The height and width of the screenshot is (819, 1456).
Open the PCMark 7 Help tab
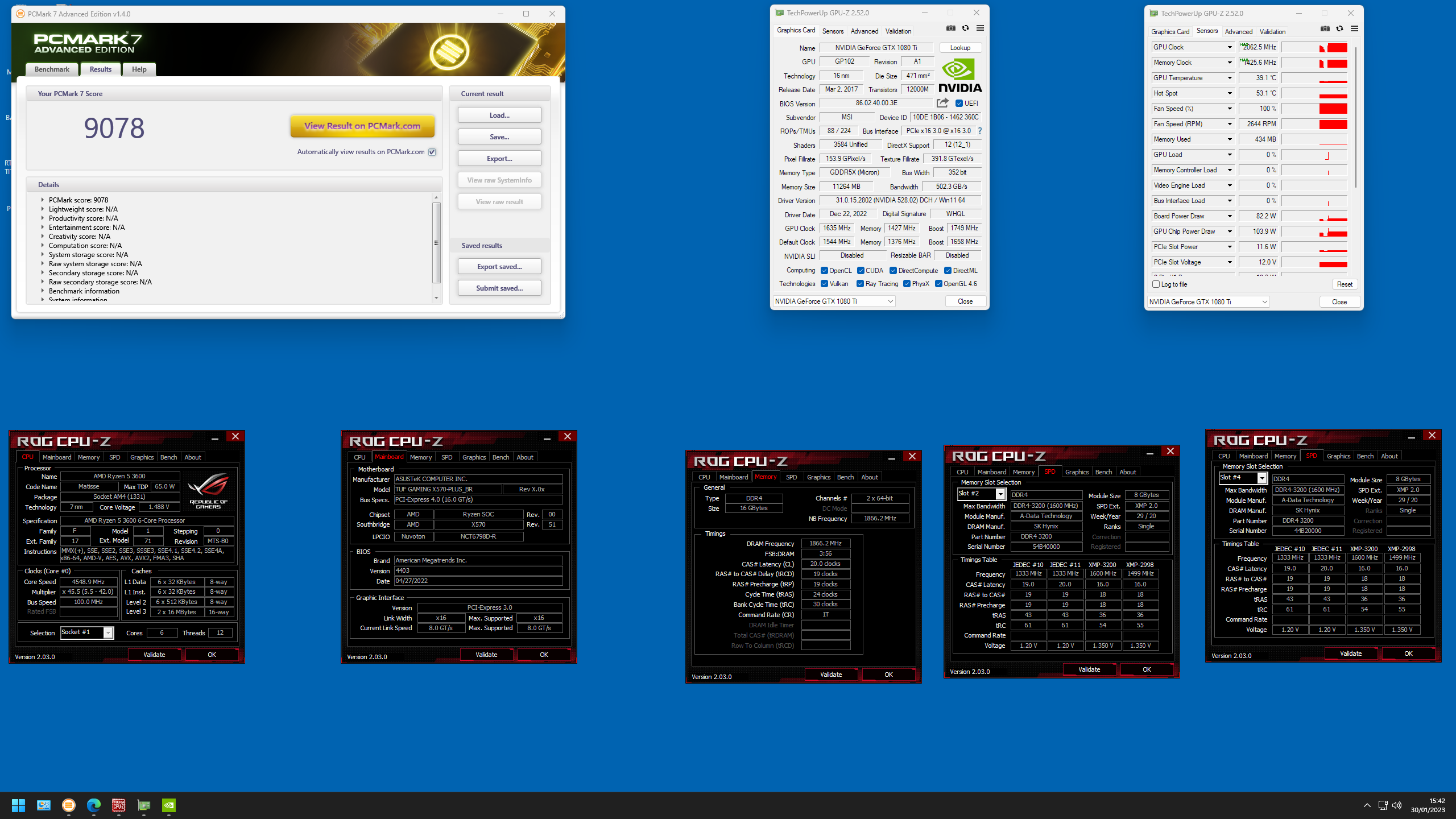point(139,69)
